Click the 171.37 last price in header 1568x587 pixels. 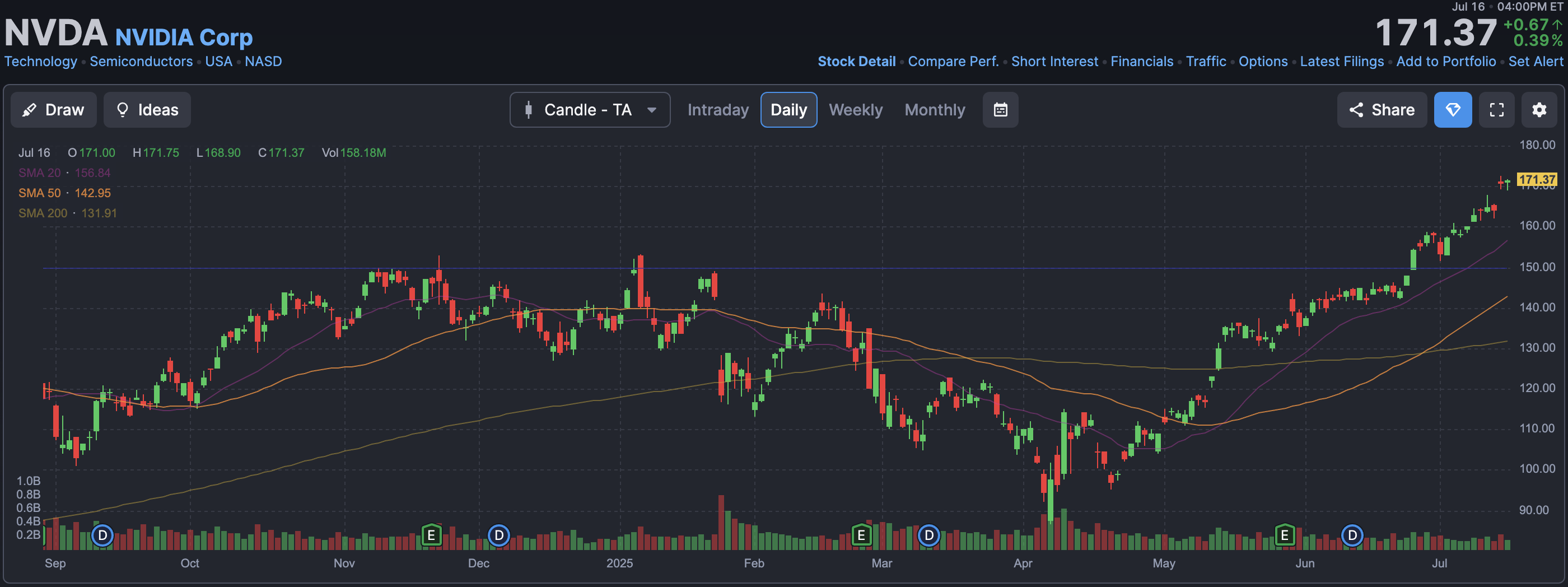1435,32
